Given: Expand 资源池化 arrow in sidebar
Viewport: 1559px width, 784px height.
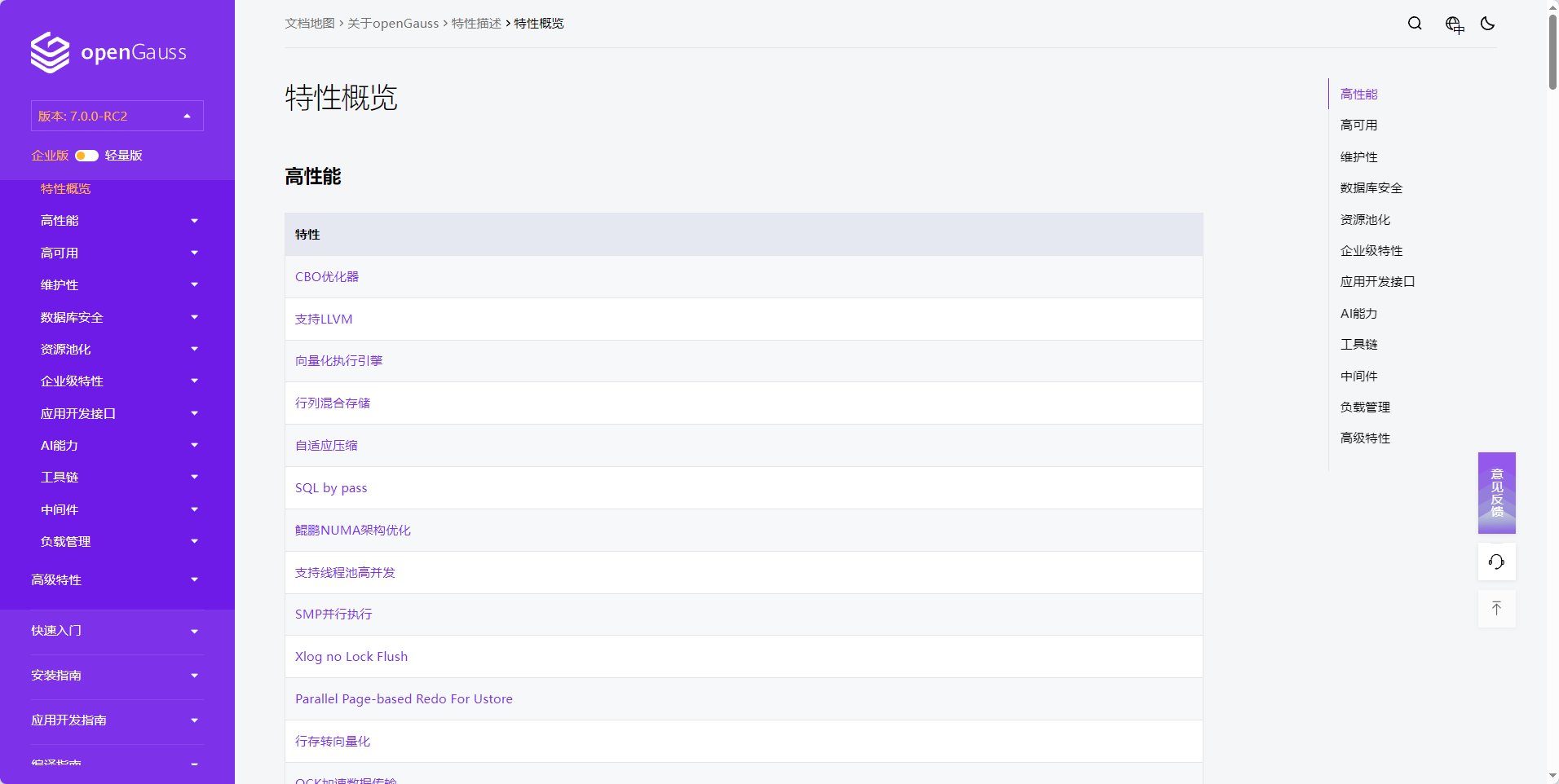Looking at the screenshot, I should click(194, 349).
